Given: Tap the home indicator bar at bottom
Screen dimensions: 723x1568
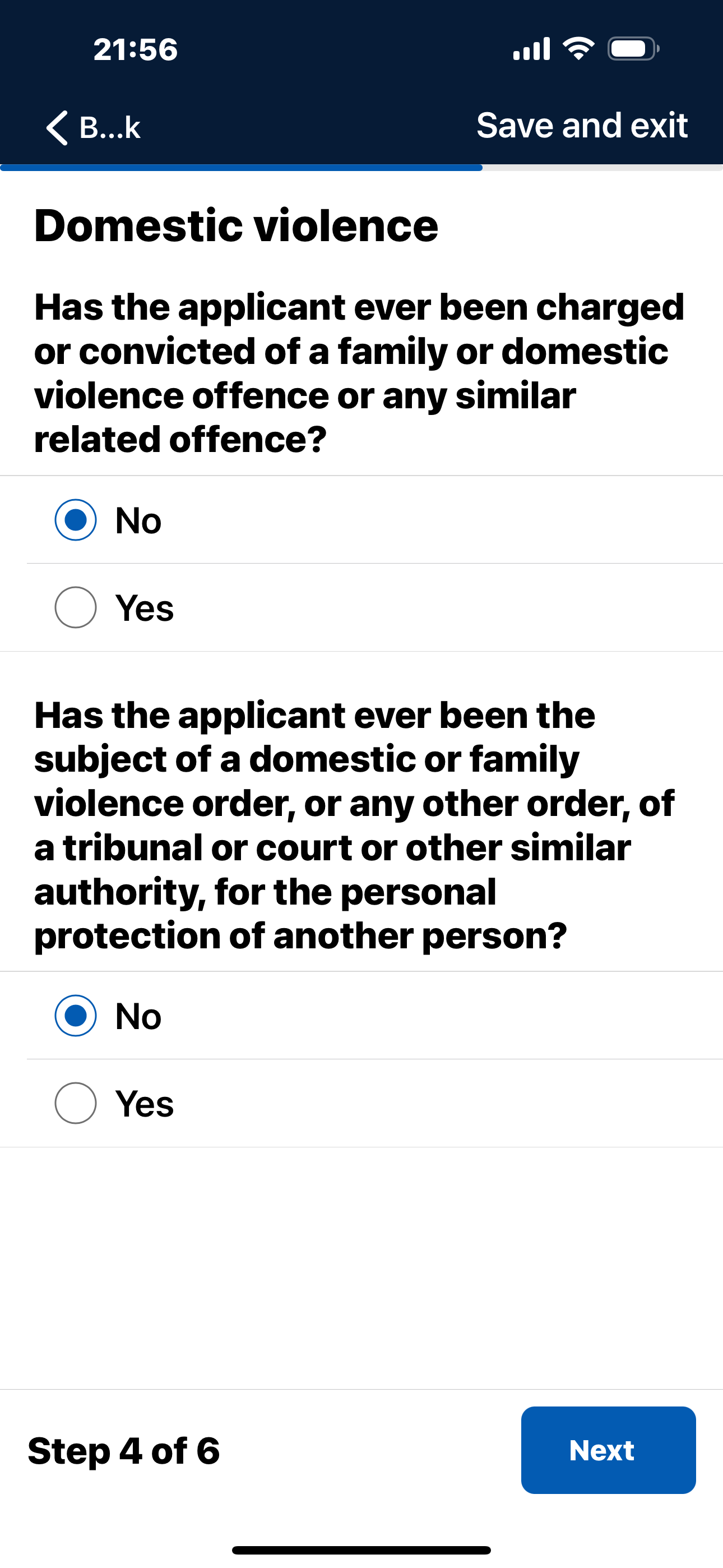Looking at the screenshot, I should click(361, 1549).
